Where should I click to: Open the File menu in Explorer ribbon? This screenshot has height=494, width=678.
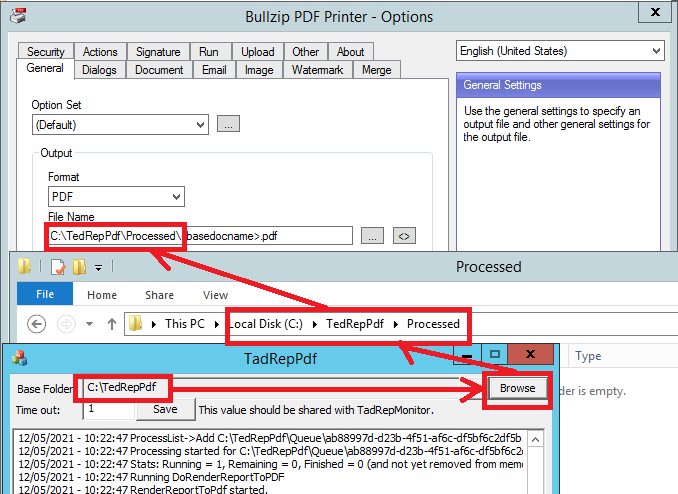[45, 294]
